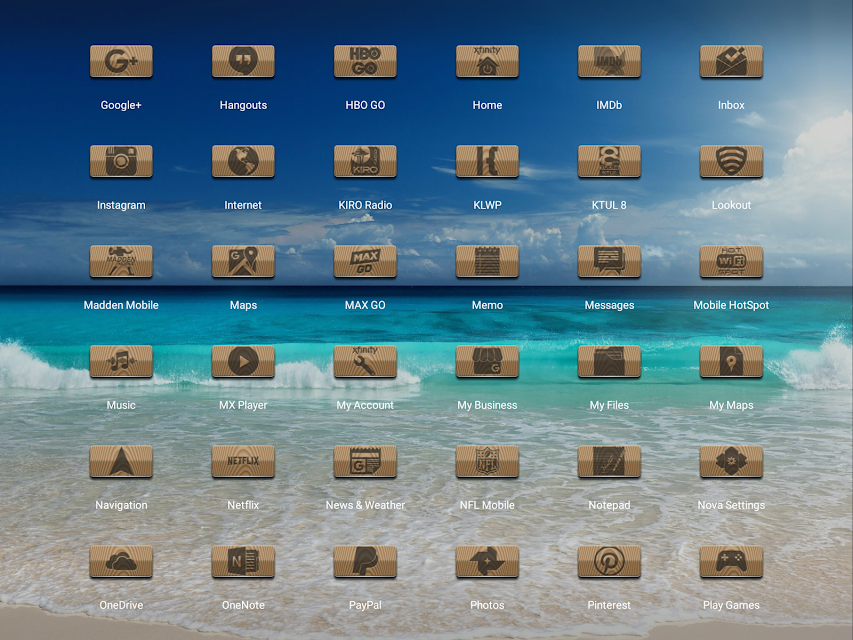Click the 'Mobile HotSpot' label text
Screen dimensions: 853x640
pos(731,305)
